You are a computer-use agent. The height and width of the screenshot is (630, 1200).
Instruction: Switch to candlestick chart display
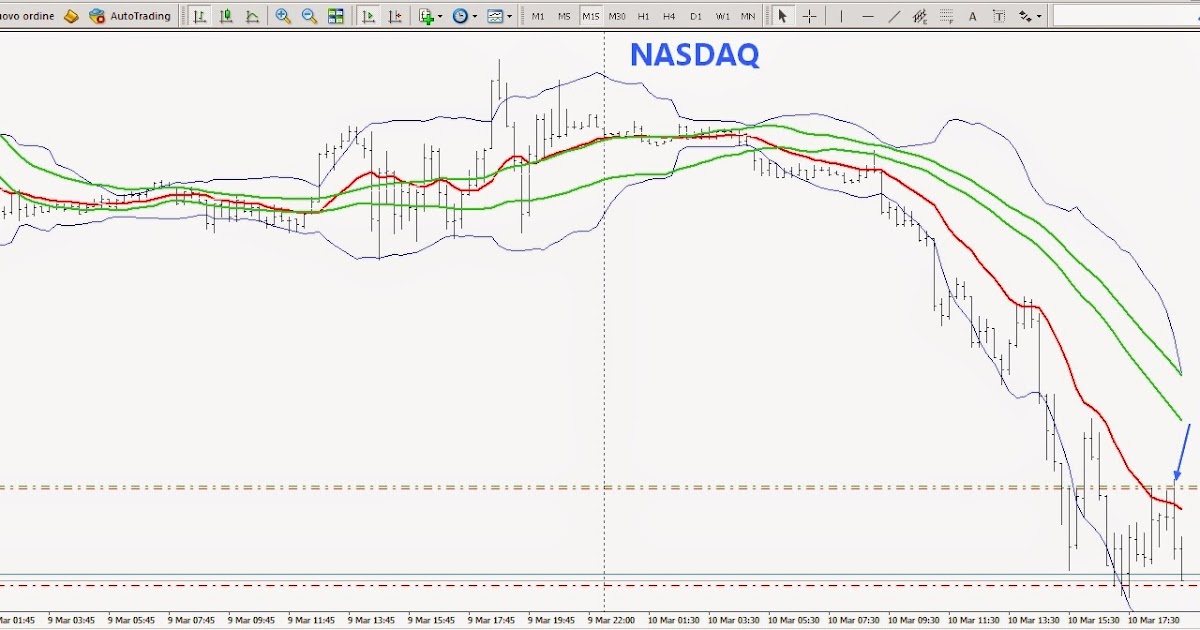point(227,16)
